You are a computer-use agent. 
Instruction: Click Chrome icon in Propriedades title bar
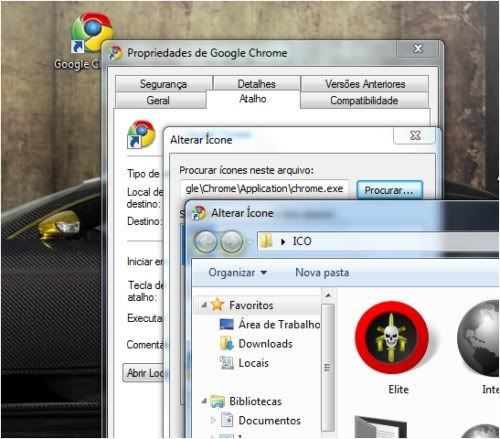(116, 53)
